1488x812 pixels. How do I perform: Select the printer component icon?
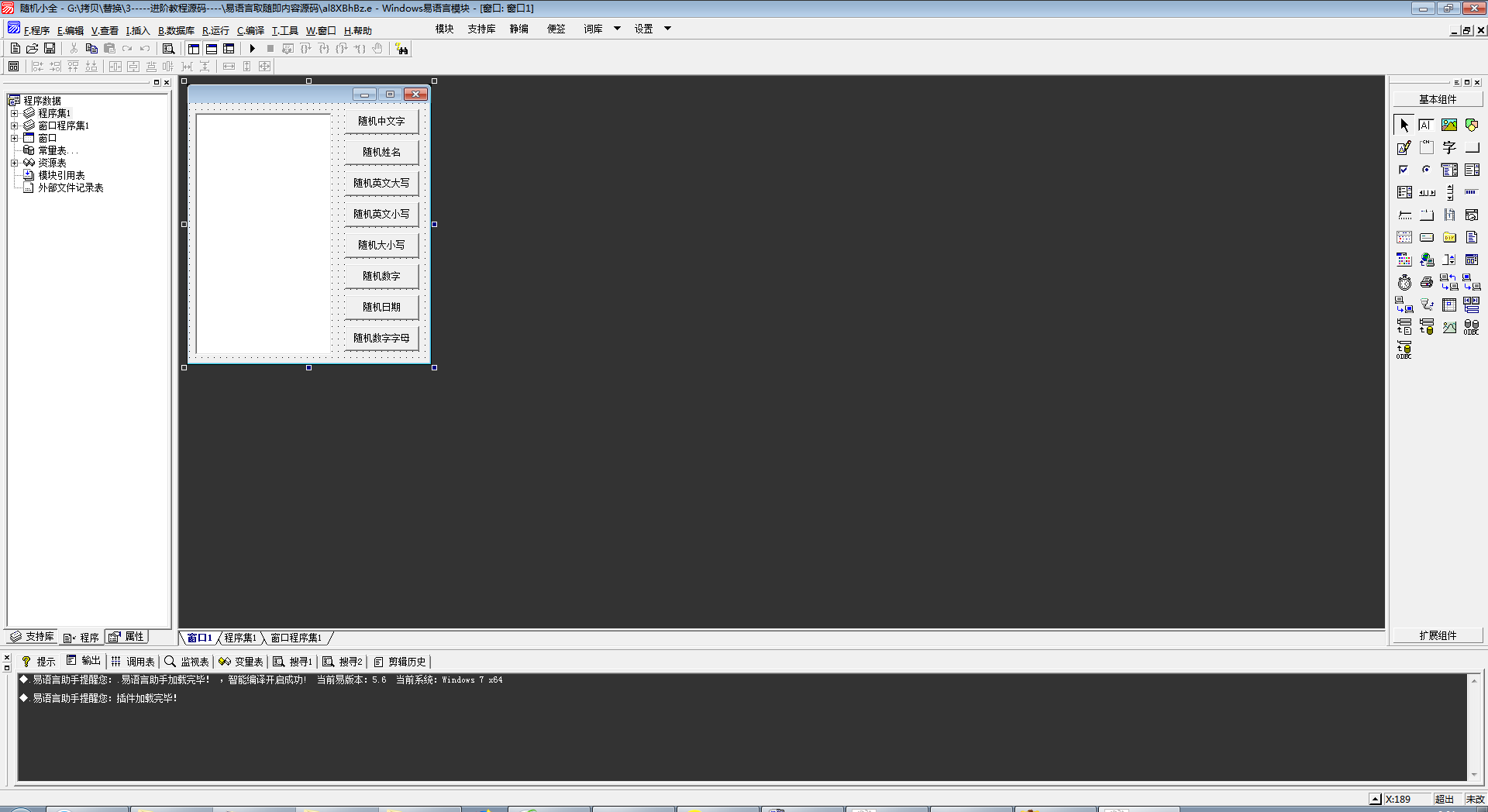pyautogui.click(x=1427, y=283)
